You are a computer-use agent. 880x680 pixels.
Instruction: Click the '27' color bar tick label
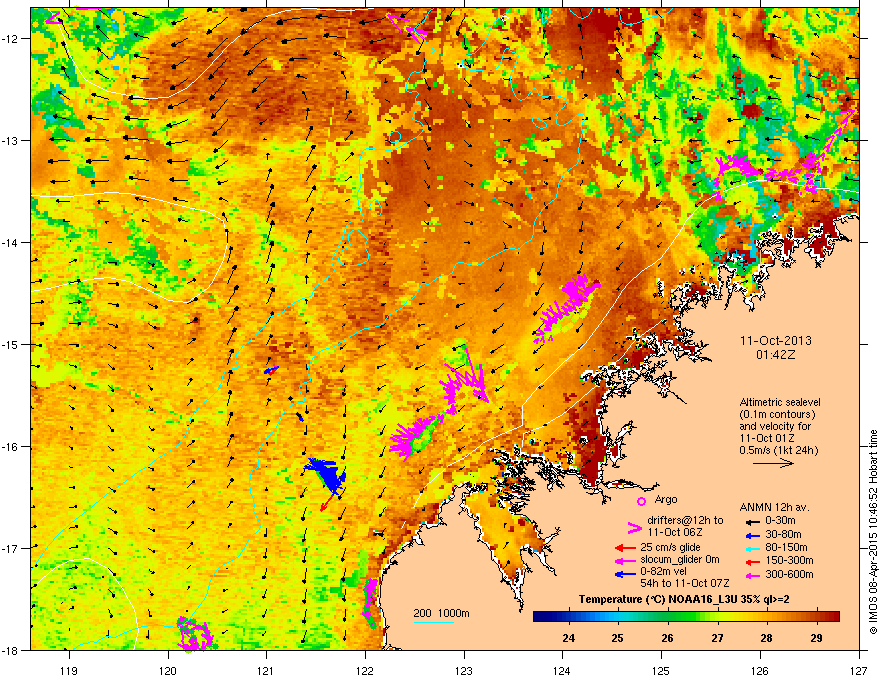click(717, 638)
